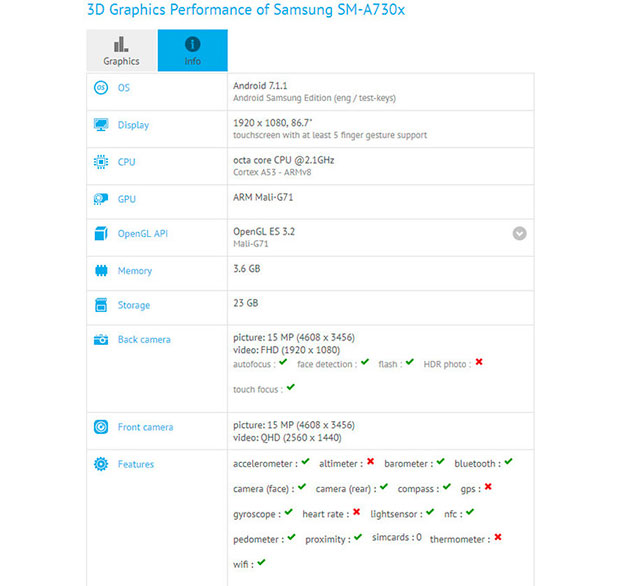620x586 pixels.
Task: Select the front camera video QHD text
Action: coord(287,438)
